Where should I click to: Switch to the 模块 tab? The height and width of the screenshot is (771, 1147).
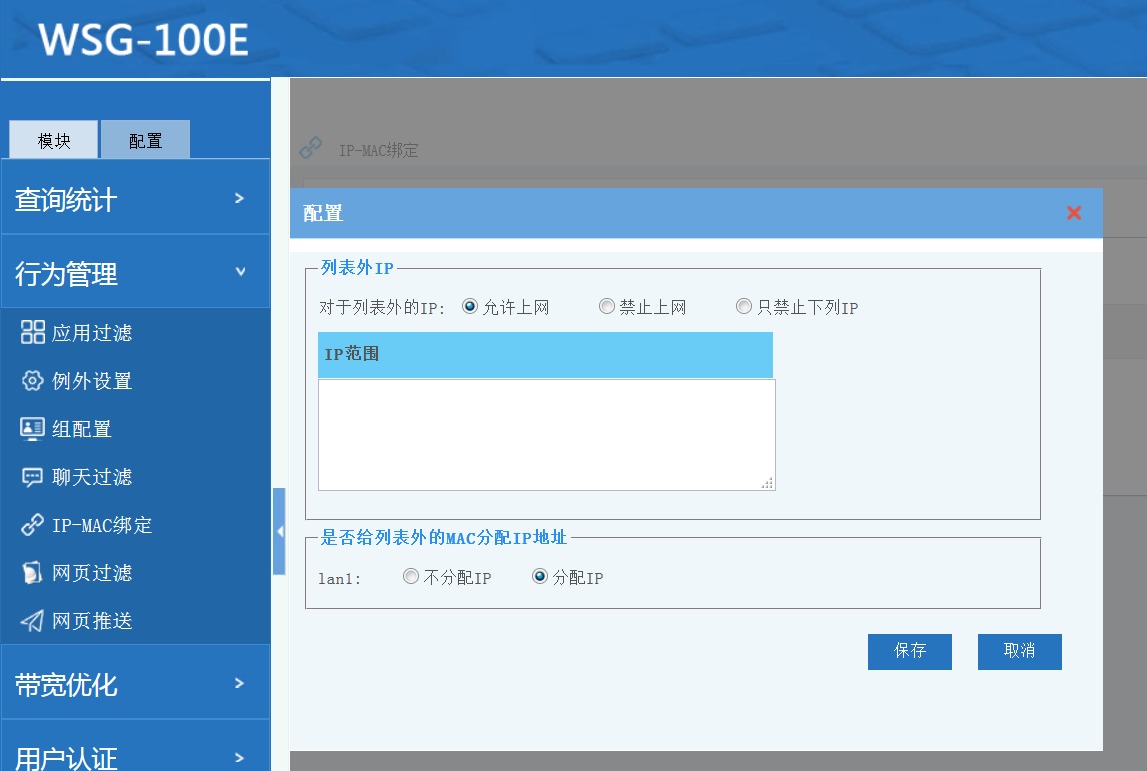click(x=54, y=141)
